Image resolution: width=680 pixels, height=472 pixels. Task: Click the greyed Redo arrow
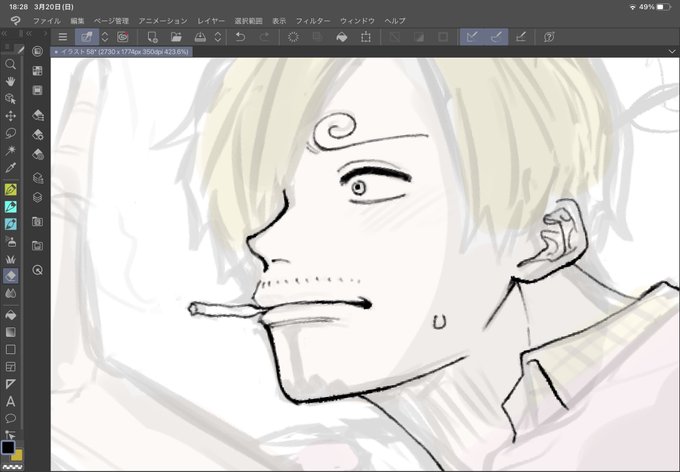pos(264,37)
